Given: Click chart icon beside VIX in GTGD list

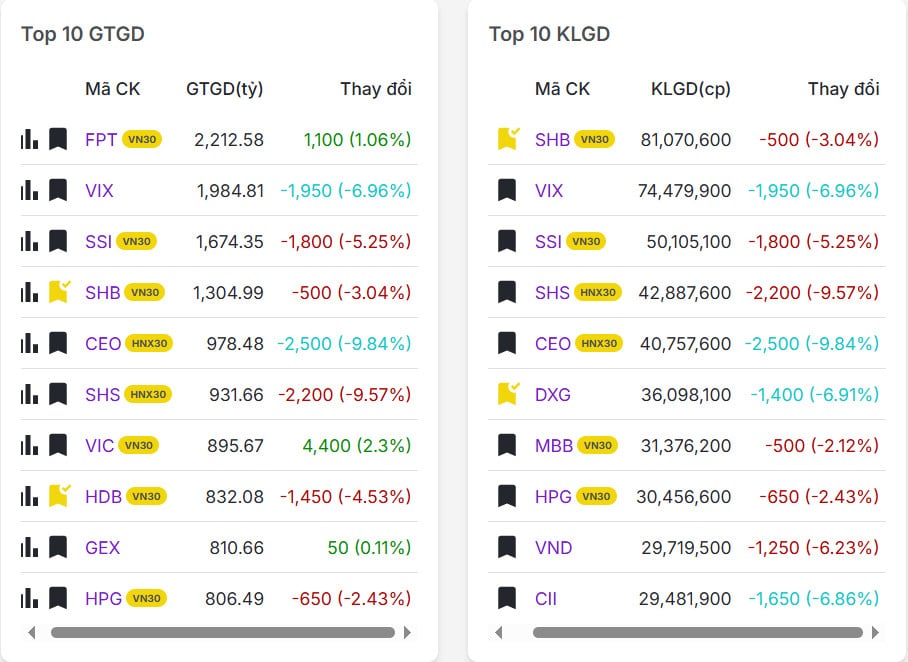Looking at the screenshot, I should 29,190.
